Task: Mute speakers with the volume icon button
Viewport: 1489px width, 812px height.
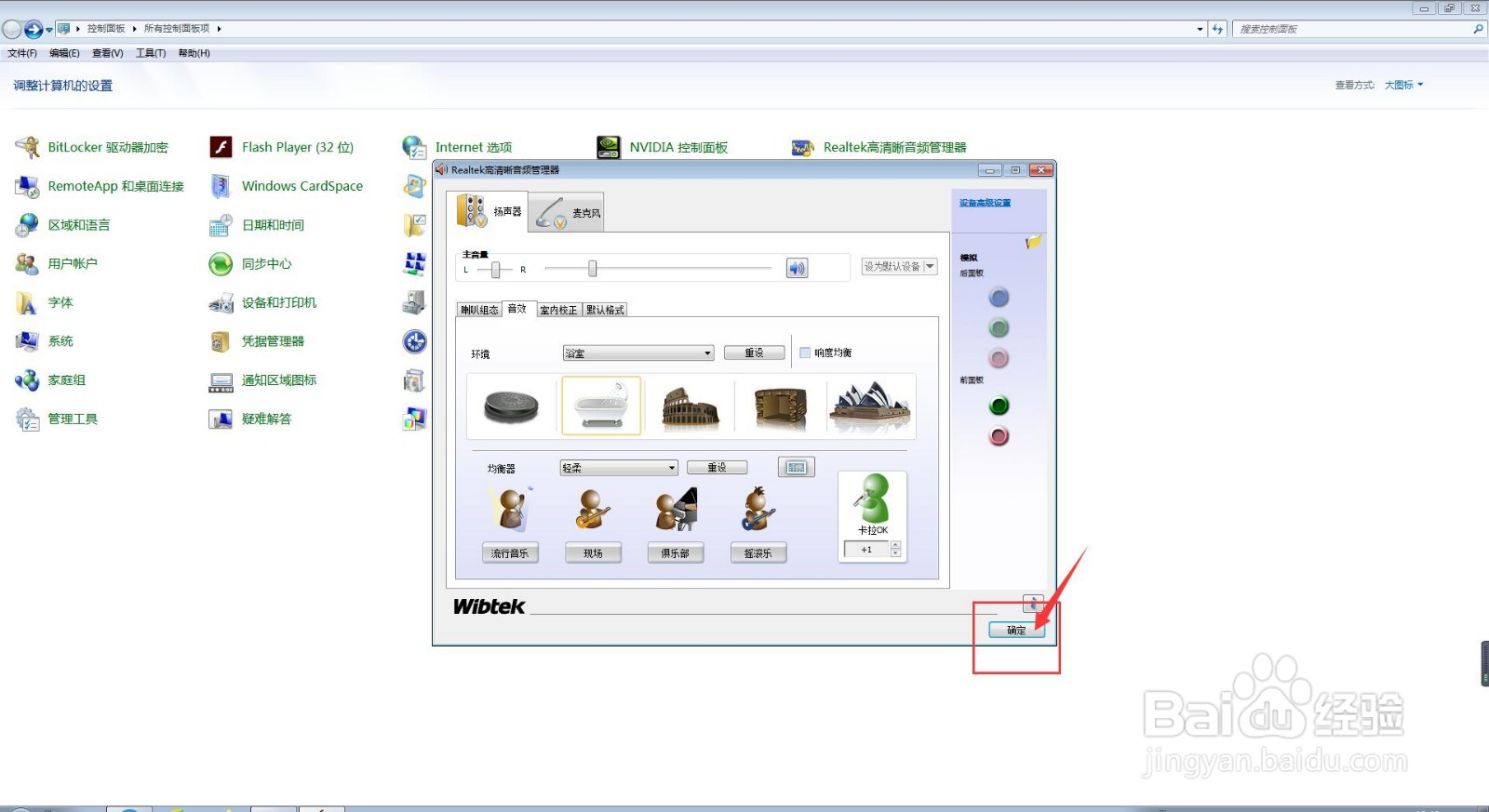Action: click(x=797, y=268)
